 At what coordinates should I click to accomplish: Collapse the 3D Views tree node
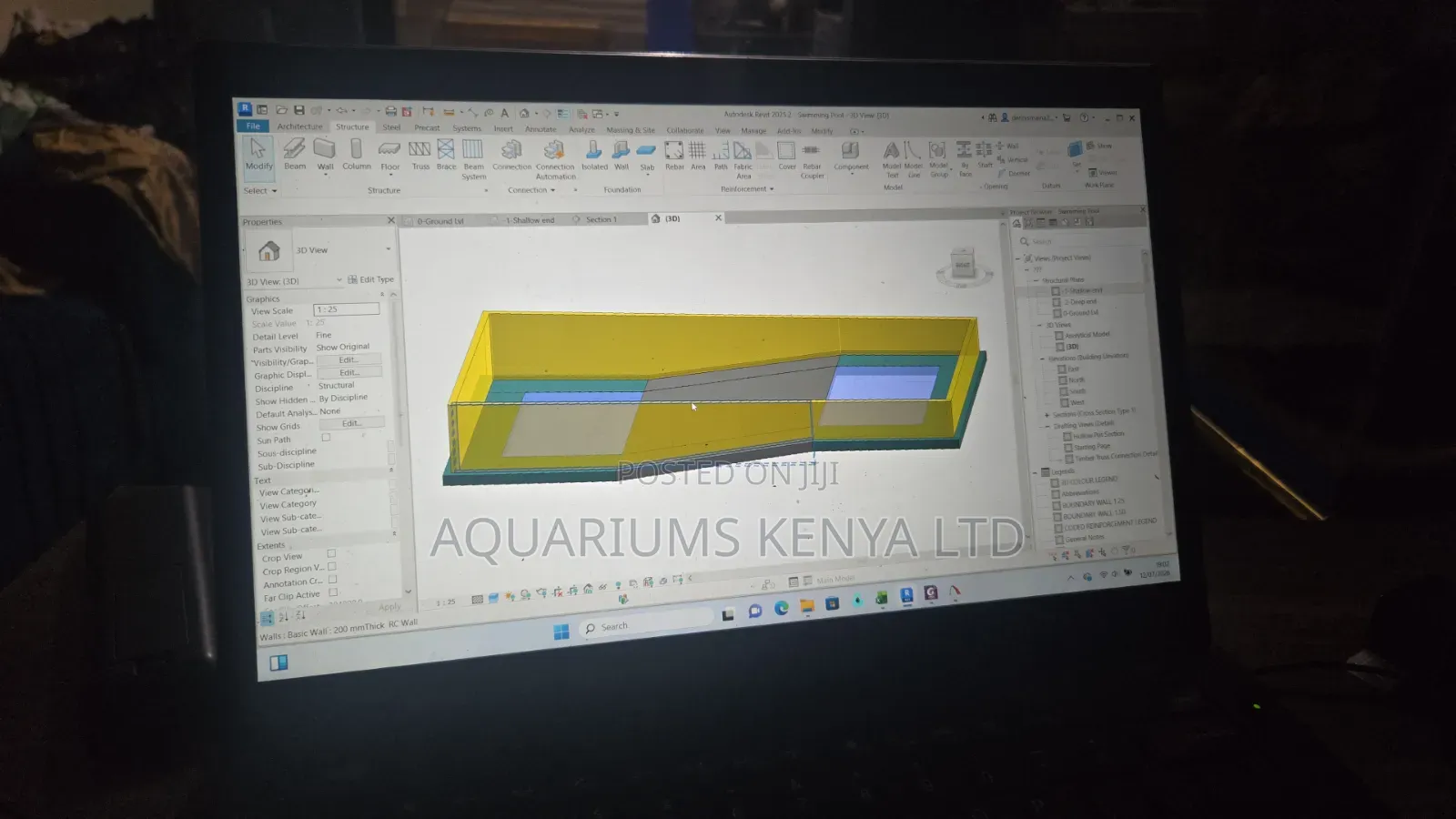(1040, 325)
